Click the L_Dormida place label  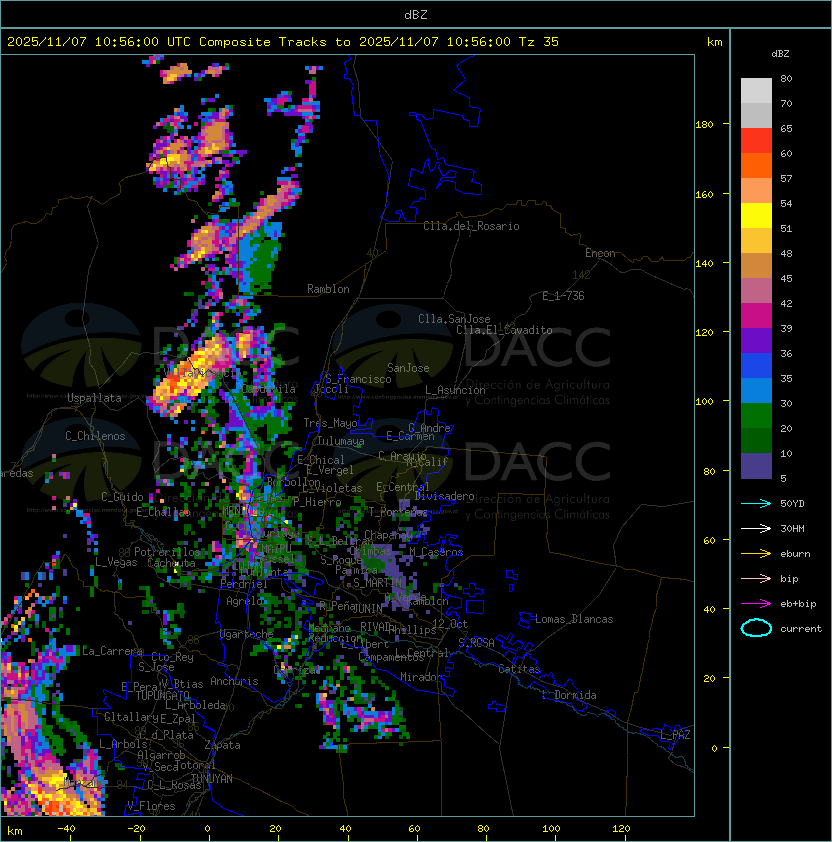(x=569, y=695)
